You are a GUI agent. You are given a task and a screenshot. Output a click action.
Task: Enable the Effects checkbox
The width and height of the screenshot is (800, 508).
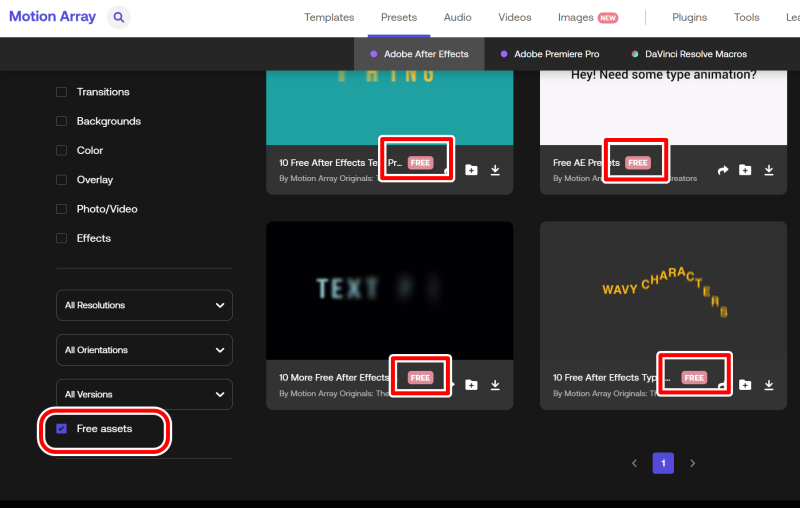[x=61, y=238]
